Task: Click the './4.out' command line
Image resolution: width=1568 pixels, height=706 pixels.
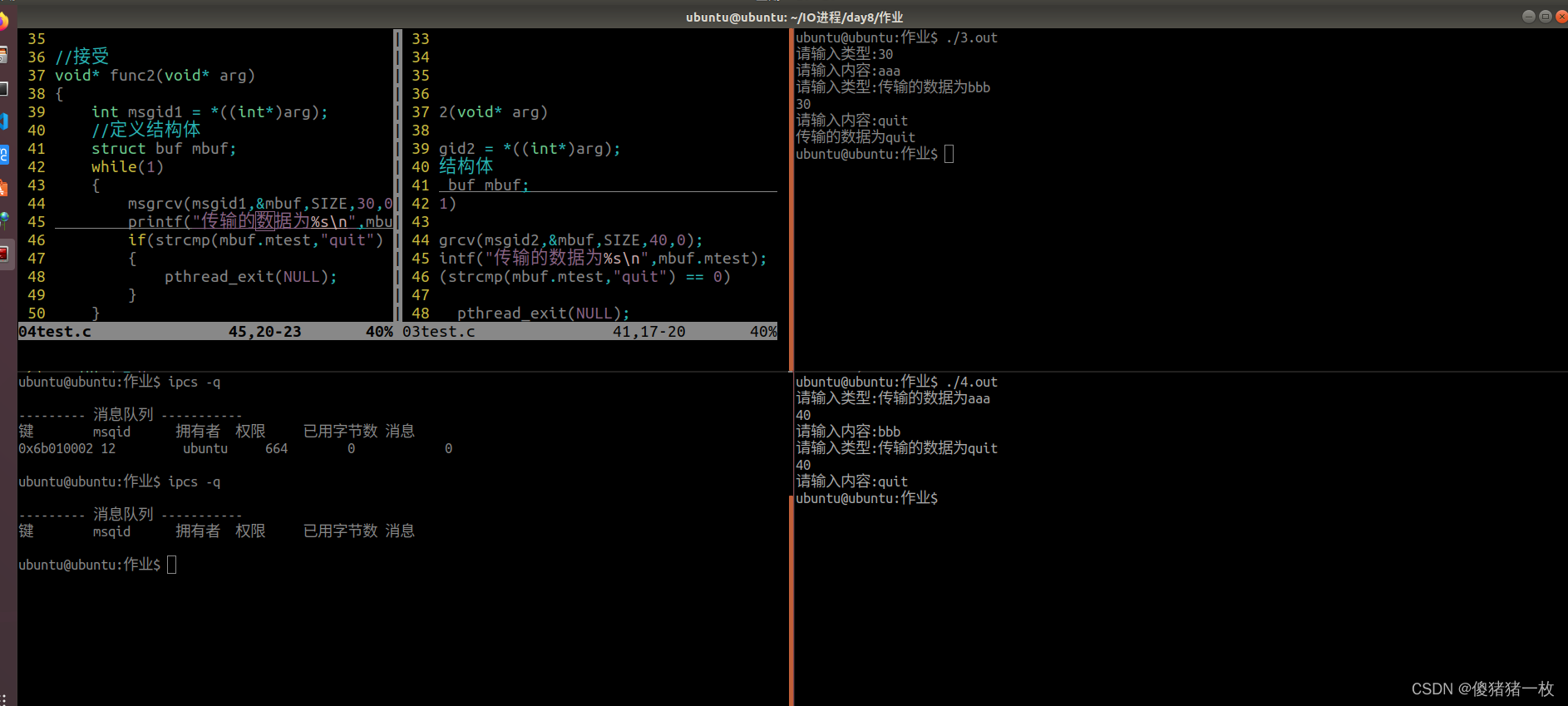Action: [897, 382]
